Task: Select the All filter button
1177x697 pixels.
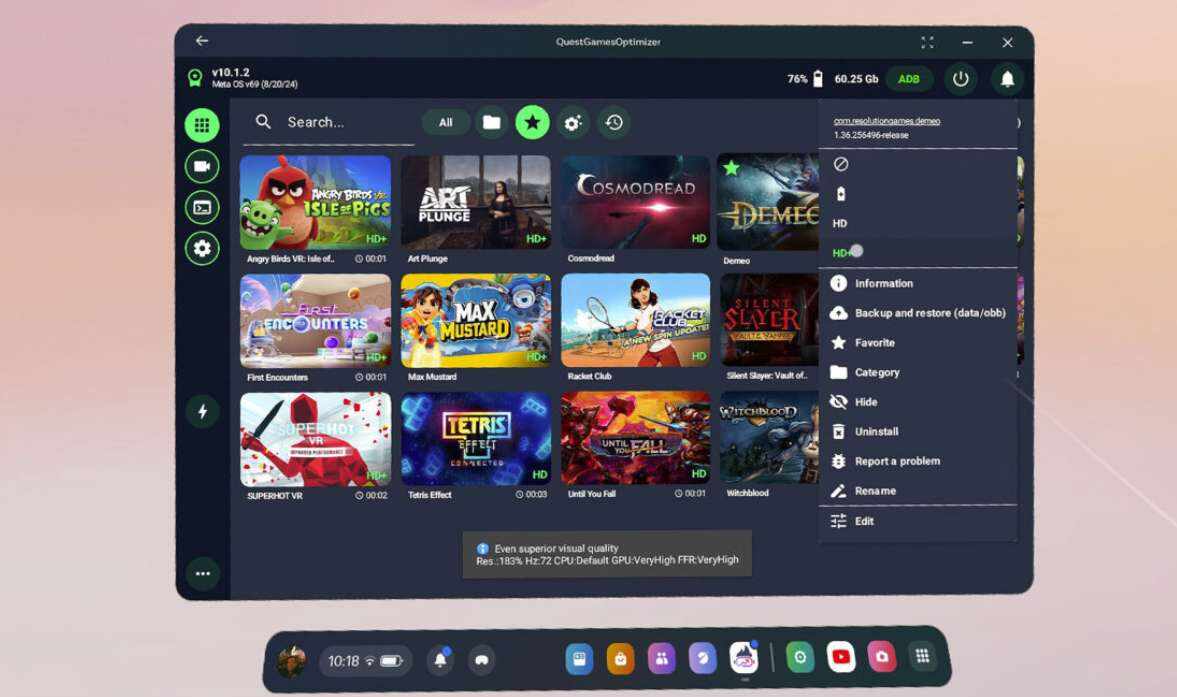Action: [x=446, y=122]
